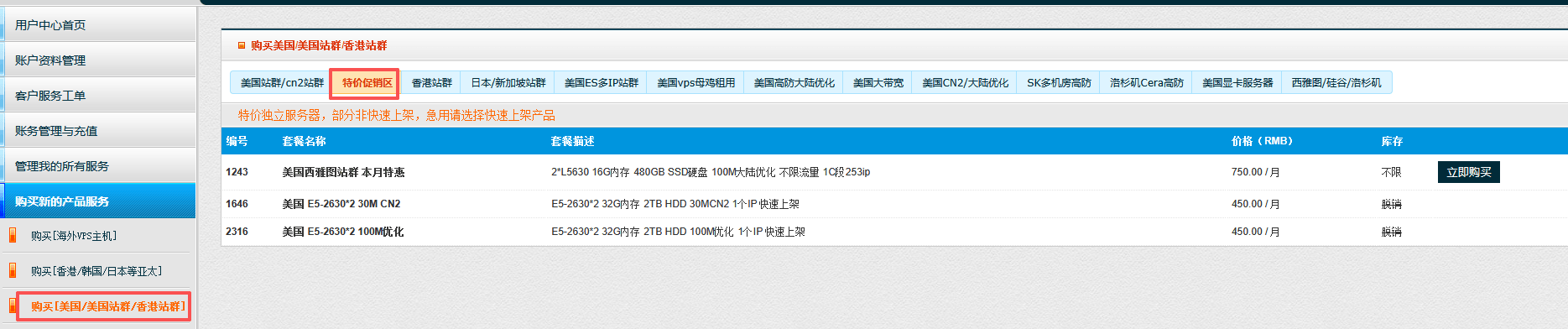The image size is (1568, 329).
Task: Click page heading 购买美国/美国站群/香港站群
Action: click(x=319, y=45)
